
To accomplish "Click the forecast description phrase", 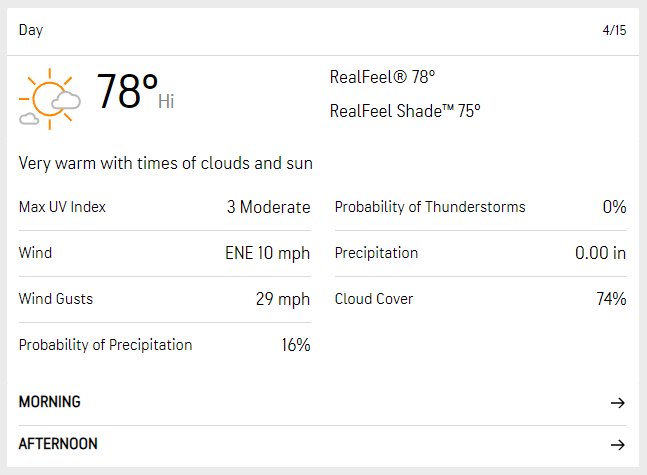I will click(x=165, y=163).
